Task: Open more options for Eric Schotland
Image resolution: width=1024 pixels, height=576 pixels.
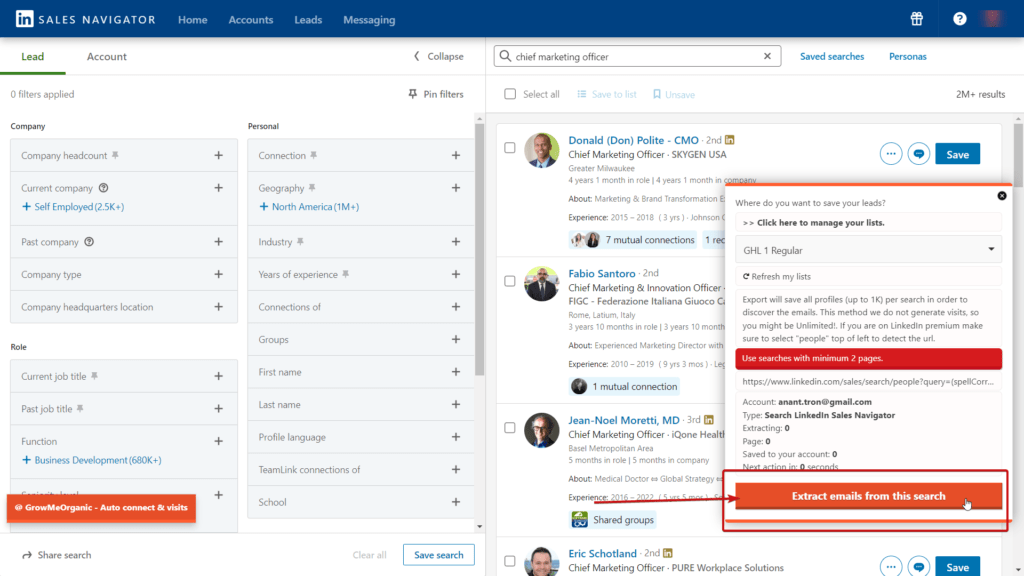Action: [891, 567]
